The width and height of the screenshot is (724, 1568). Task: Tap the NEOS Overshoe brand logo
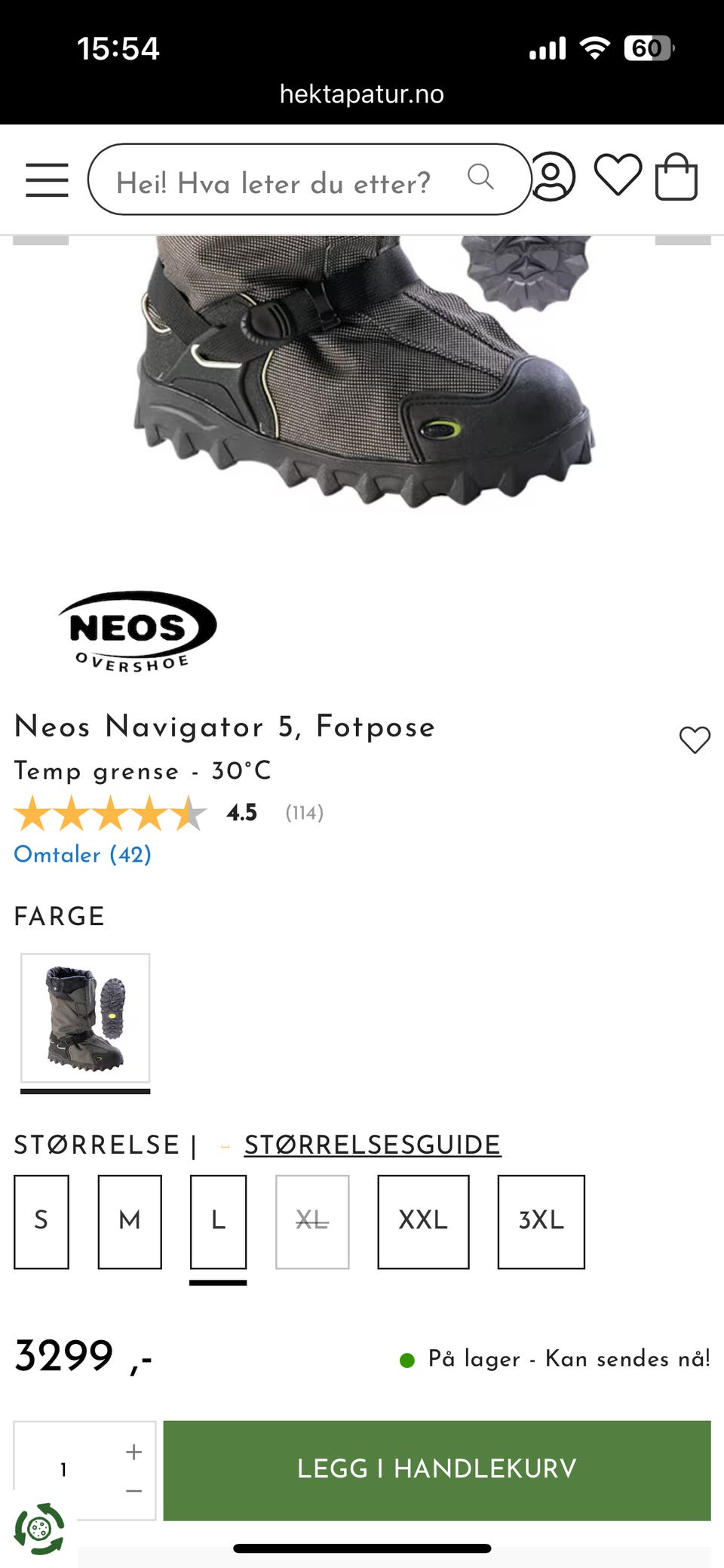pos(137,631)
